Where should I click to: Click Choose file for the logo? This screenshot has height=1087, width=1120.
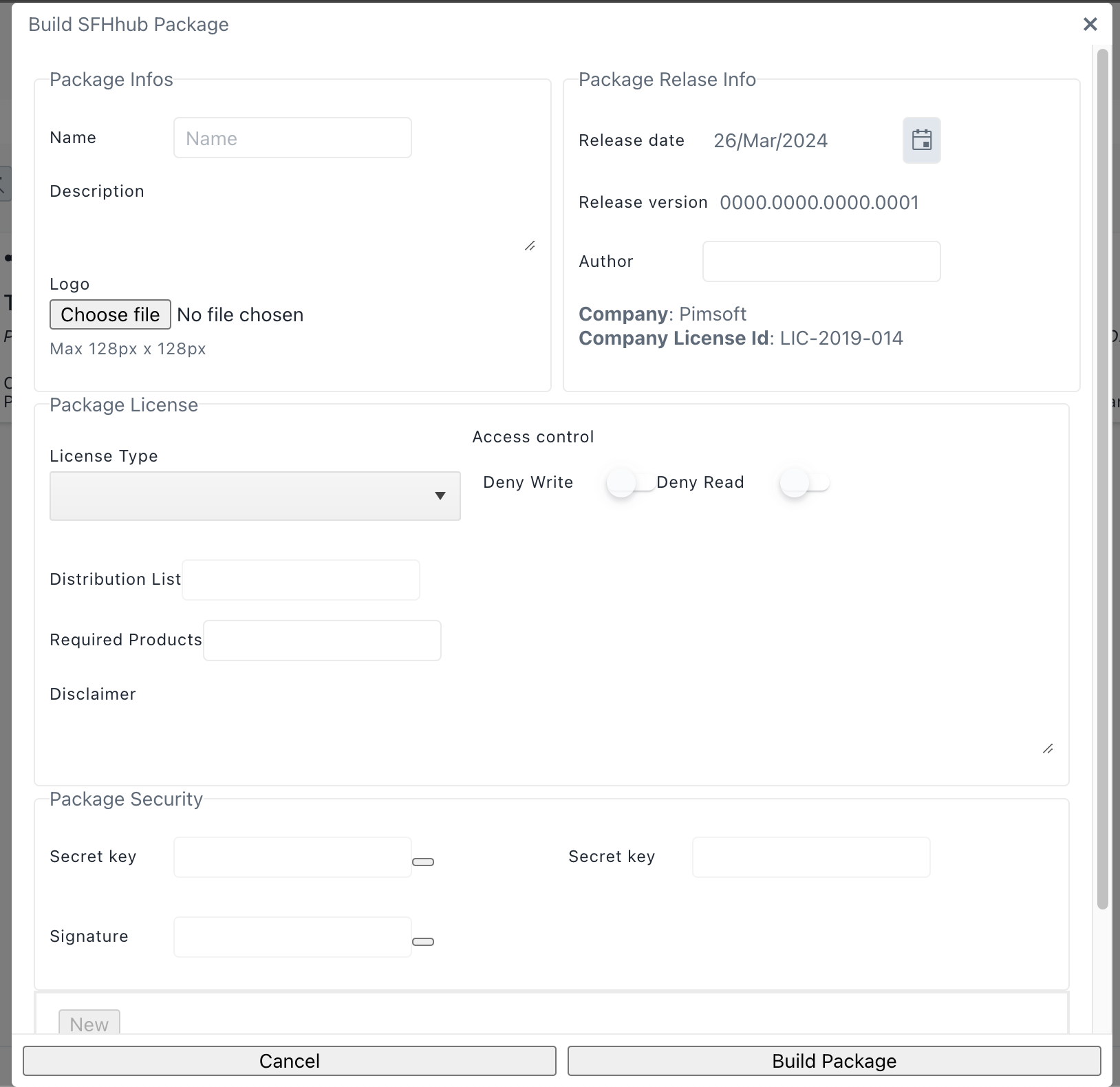coord(110,314)
